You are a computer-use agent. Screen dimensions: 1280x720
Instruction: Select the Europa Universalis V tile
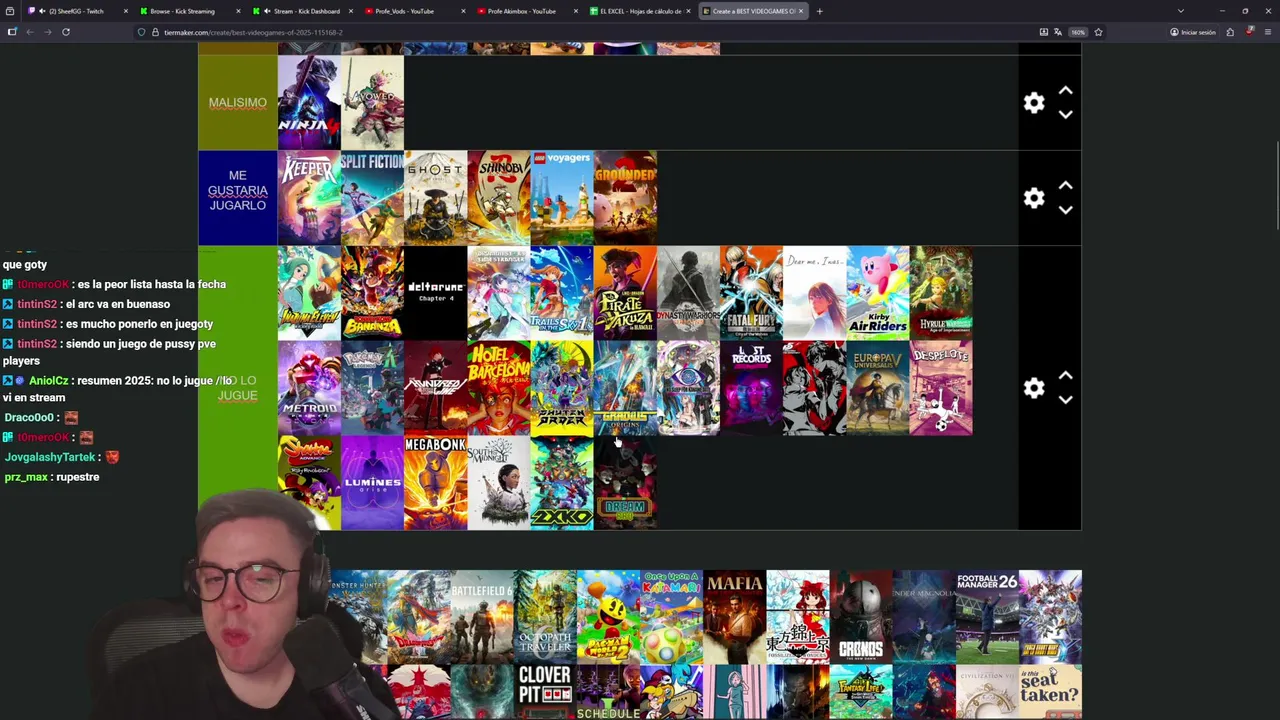[x=878, y=388]
